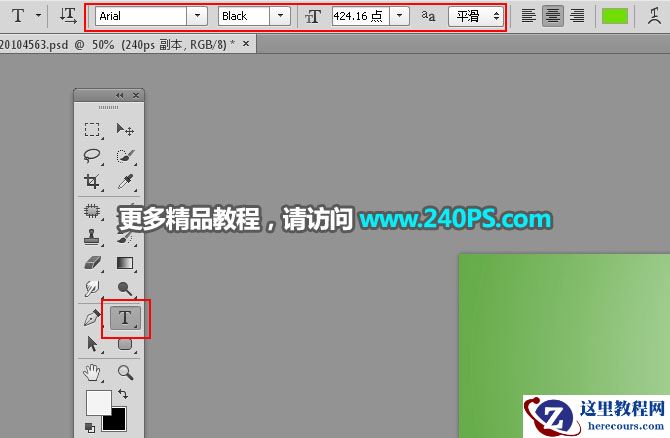Click the Black font style field
The width and height of the screenshot is (670, 438).
click(244, 16)
